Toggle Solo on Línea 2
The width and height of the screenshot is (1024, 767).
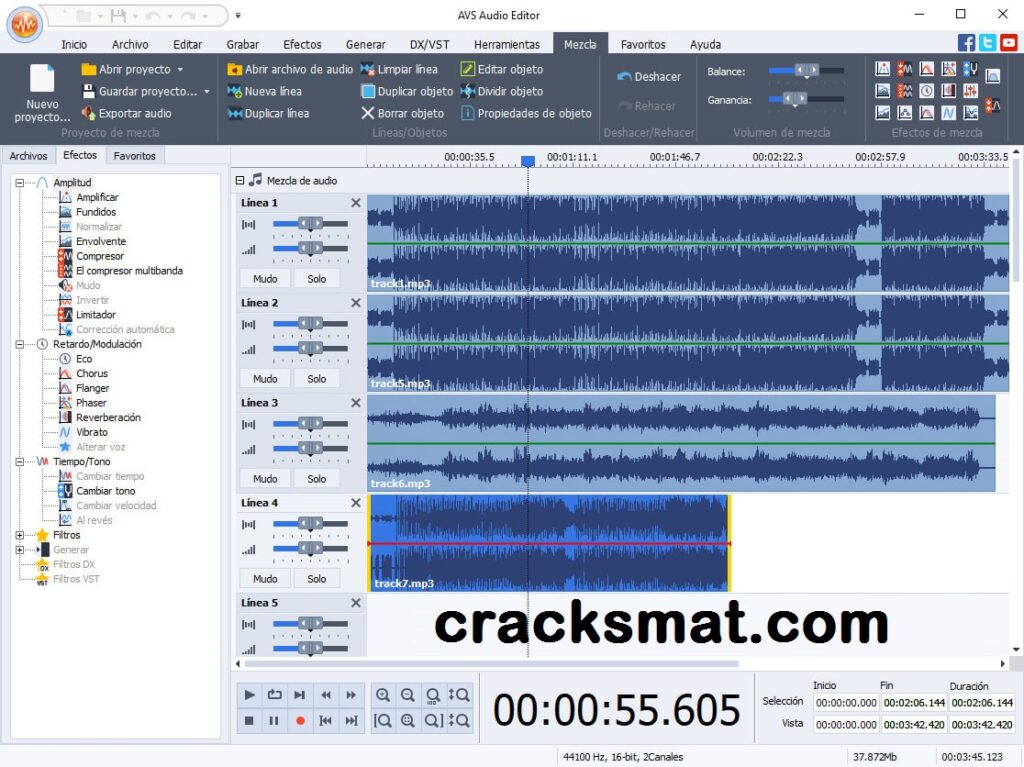[x=317, y=379]
